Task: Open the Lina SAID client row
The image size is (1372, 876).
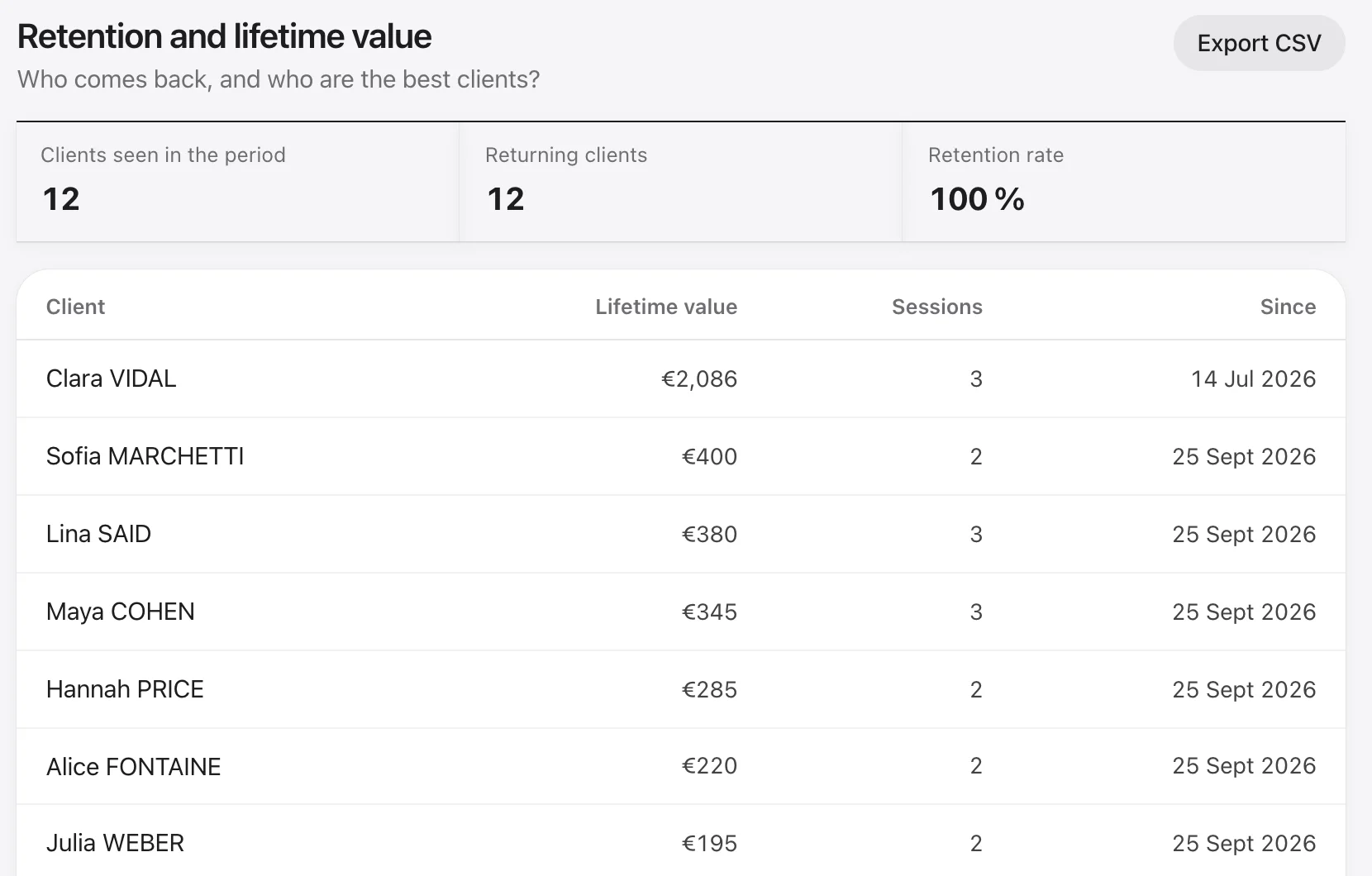Action: (681, 534)
